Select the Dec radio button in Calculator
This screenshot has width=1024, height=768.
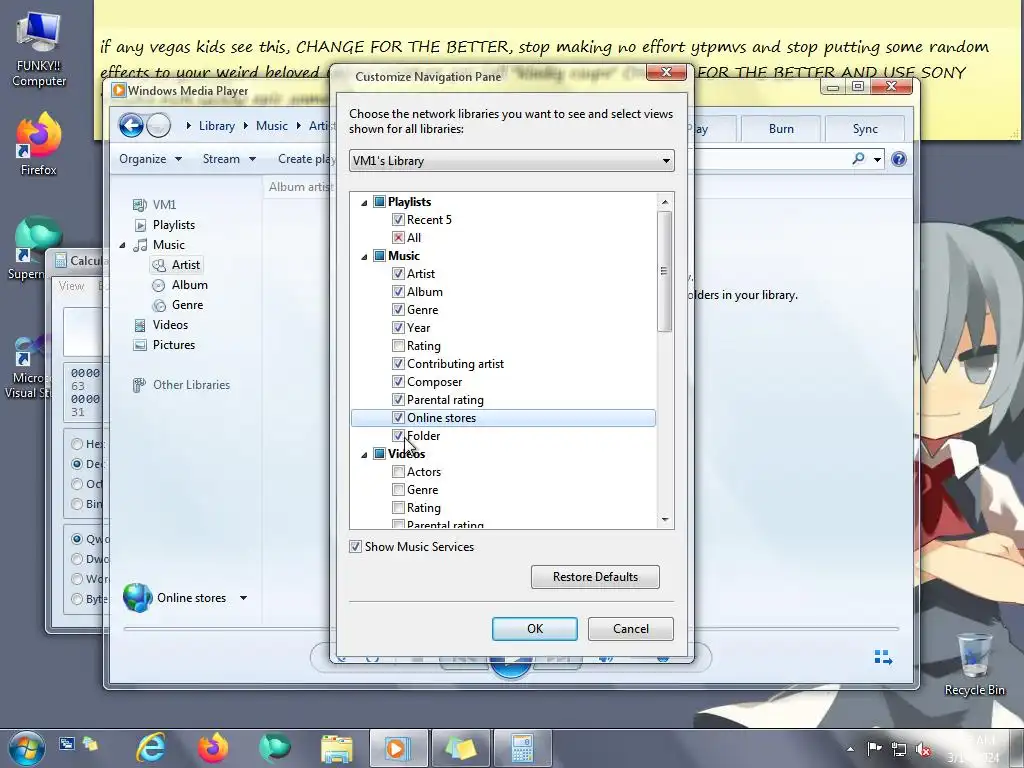pos(77,464)
